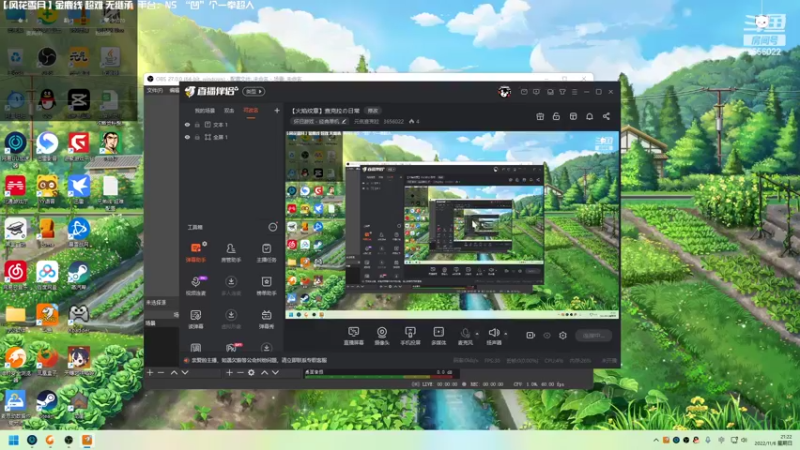Add a multimedia source
This screenshot has width=800, height=450.
tap(439, 336)
